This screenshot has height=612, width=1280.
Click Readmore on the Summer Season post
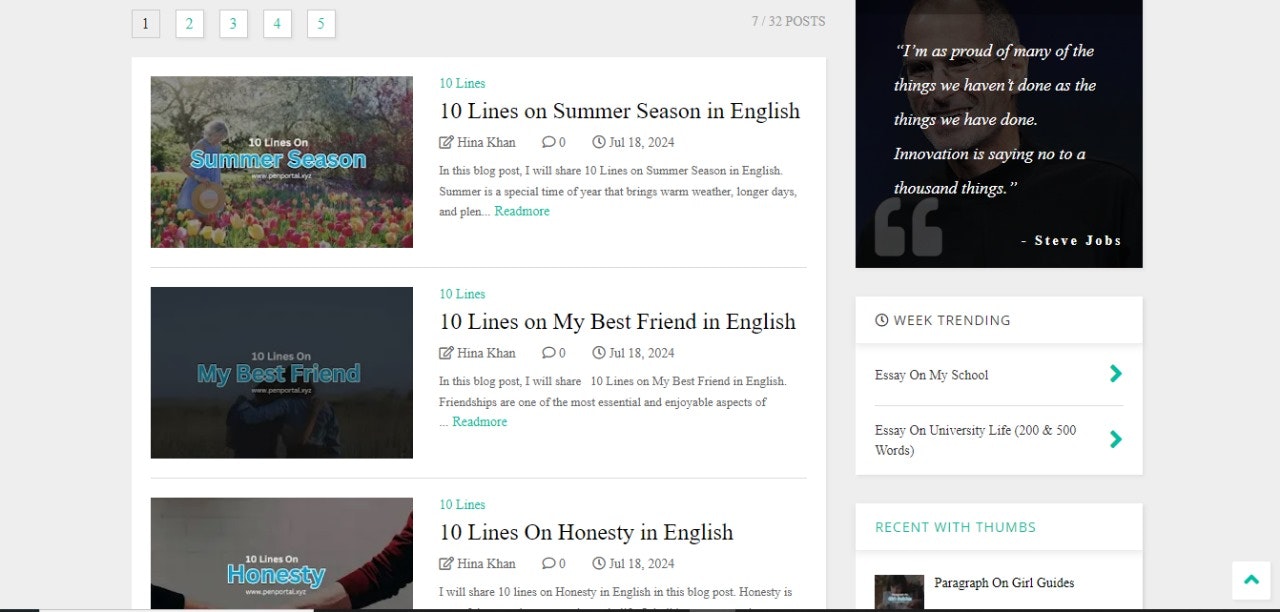[522, 212]
